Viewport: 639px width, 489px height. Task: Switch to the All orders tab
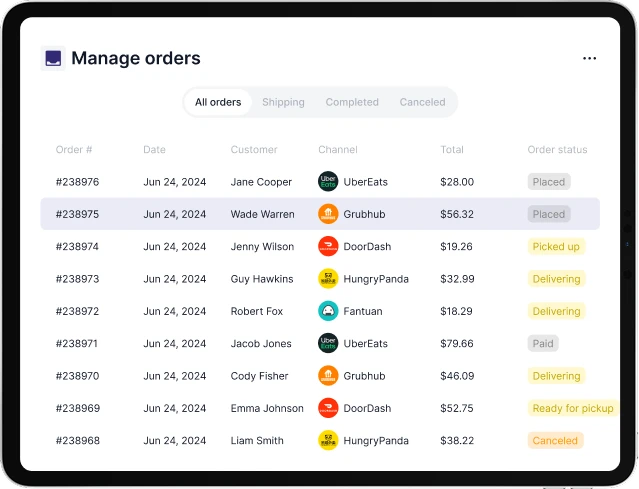tap(218, 102)
